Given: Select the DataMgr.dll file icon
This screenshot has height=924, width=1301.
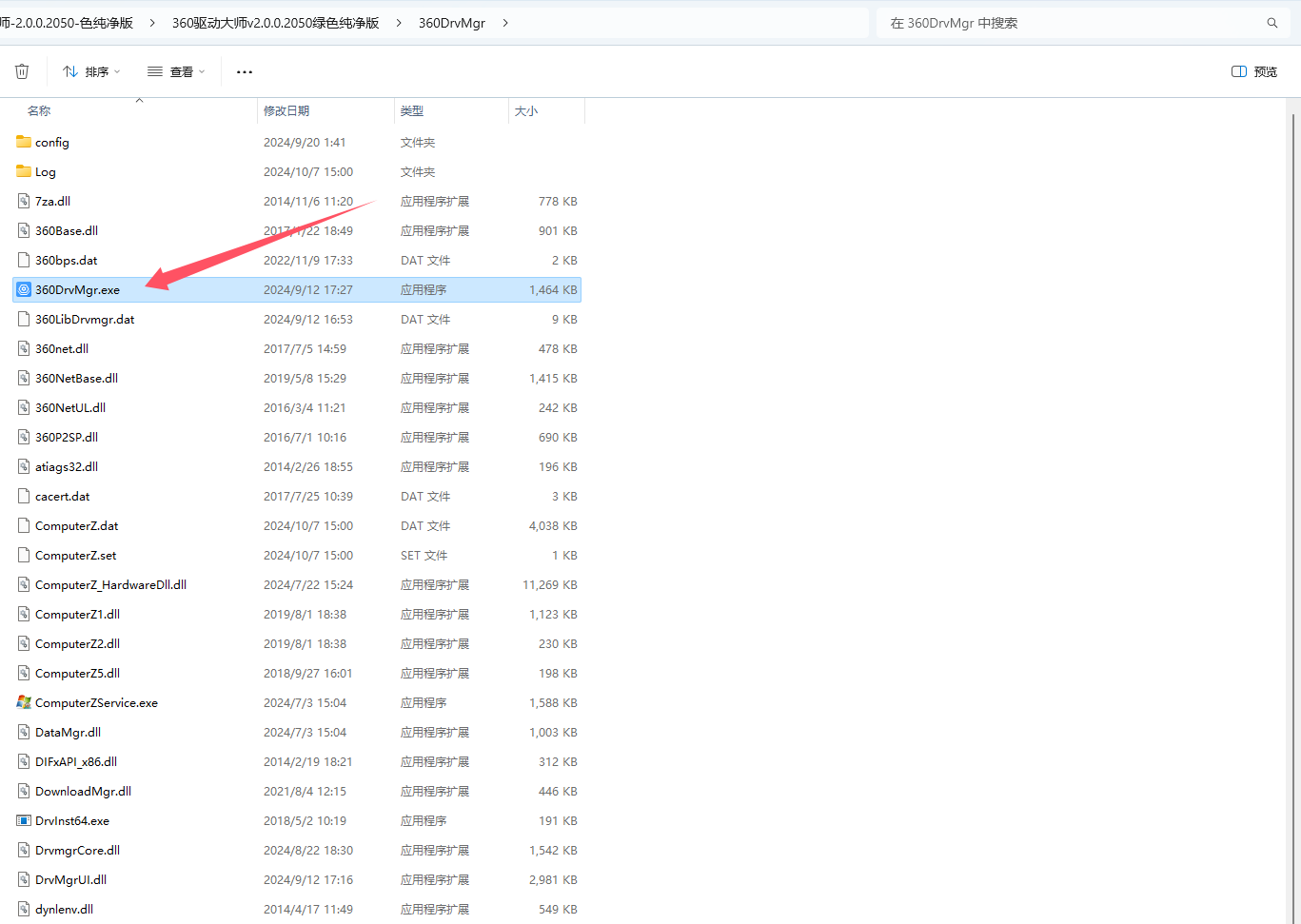Looking at the screenshot, I should pyautogui.click(x=24, y=732).
